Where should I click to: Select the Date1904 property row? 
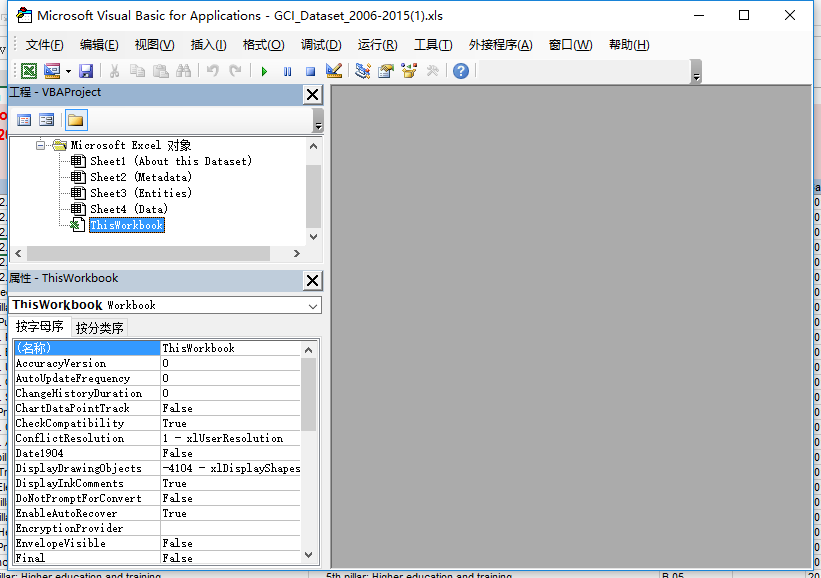(x=157, y=453)
